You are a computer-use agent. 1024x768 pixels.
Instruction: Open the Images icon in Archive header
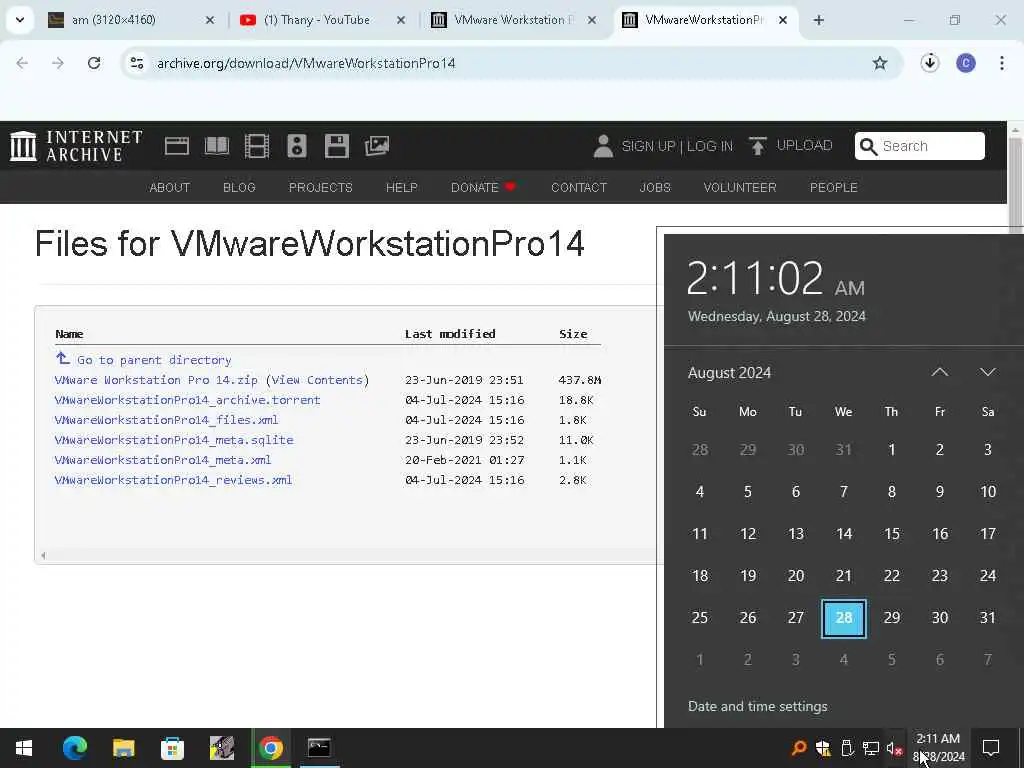[x=377, y=146]
